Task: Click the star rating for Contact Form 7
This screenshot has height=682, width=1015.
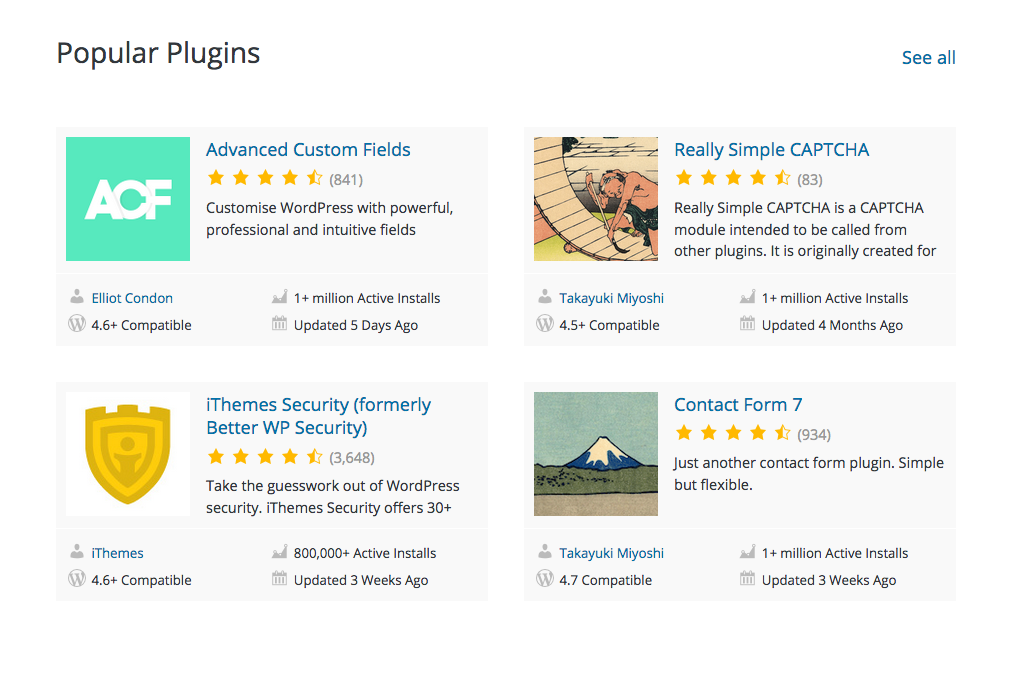Action: pyautogui.click(x=733, y=433)
